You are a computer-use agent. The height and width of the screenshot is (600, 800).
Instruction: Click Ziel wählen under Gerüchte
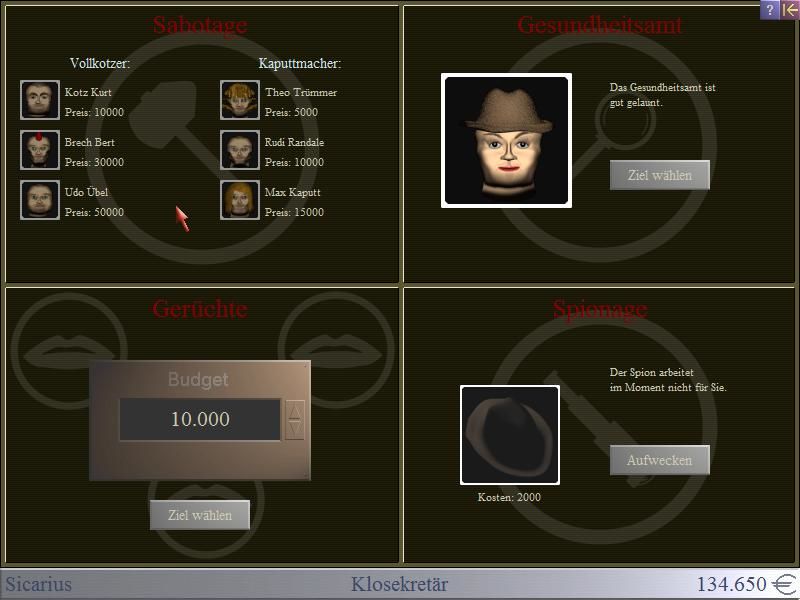[199, 515]
